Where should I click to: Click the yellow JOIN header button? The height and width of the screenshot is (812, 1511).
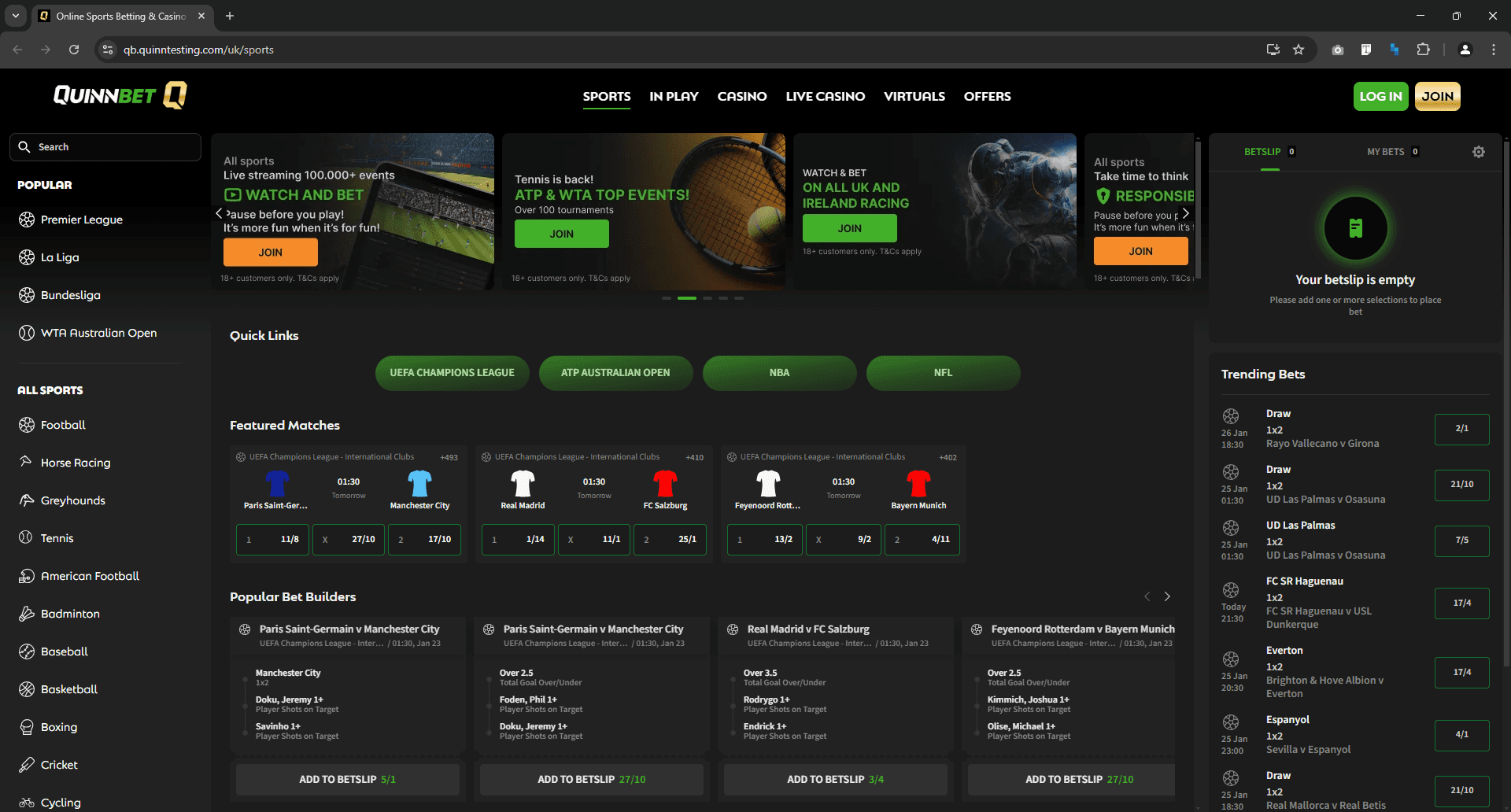click(1437, 97)
